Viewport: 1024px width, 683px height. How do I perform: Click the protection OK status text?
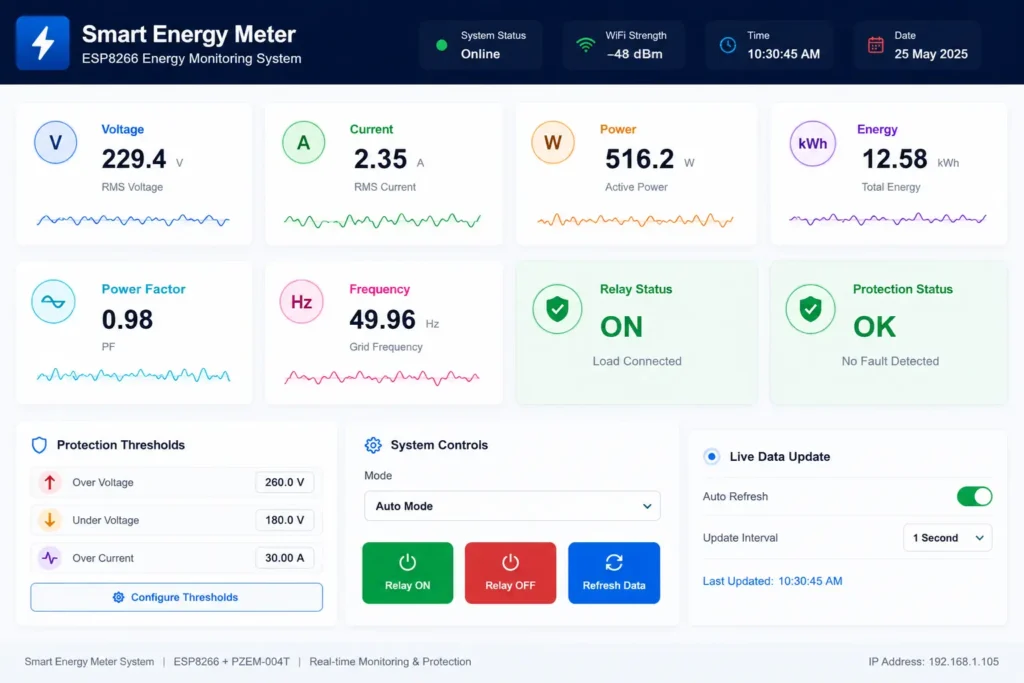tap(874, 326)
